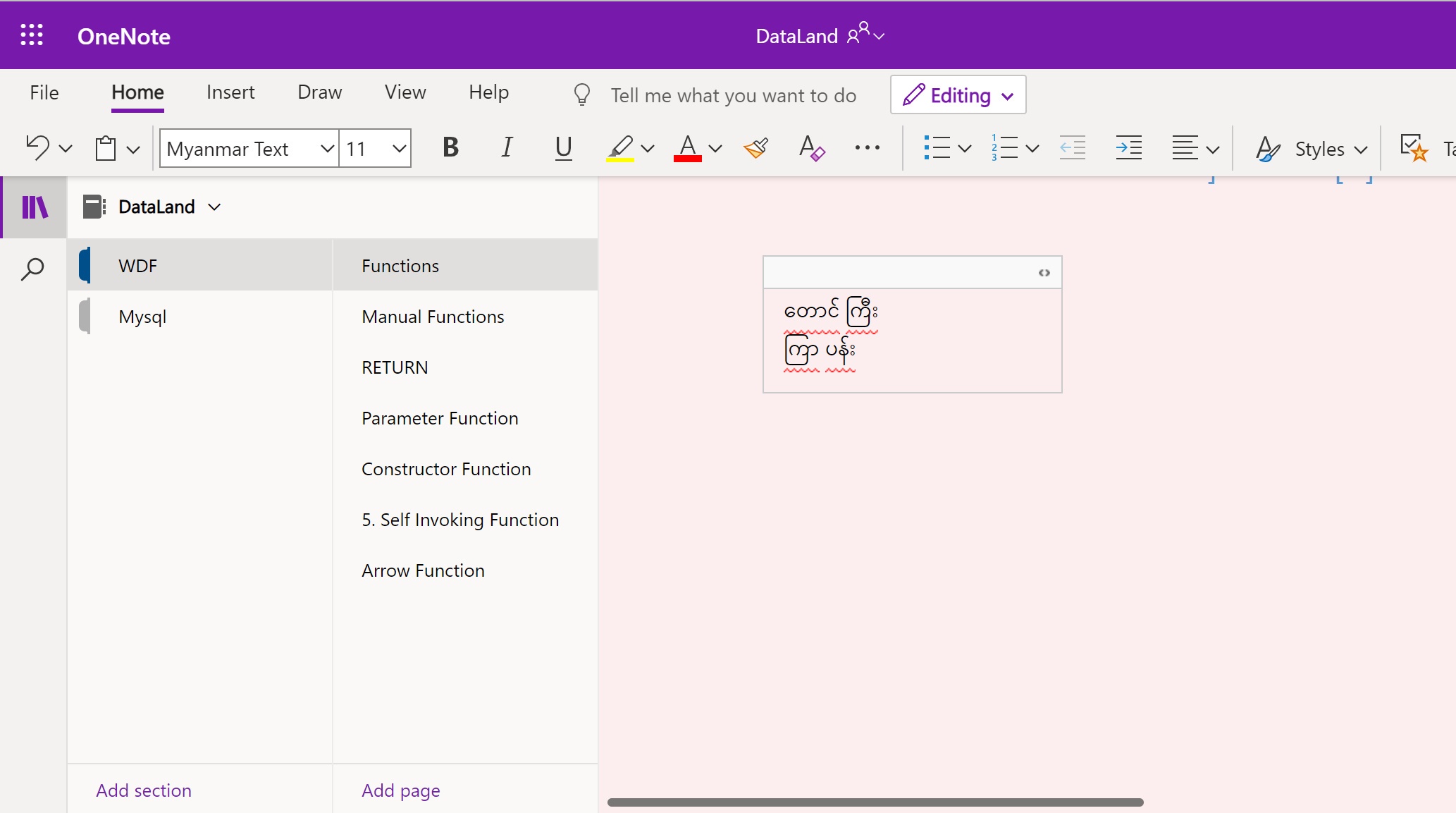Open font name dropdown Myanmar Text
Screen dimensions: 1456x813
327,149
